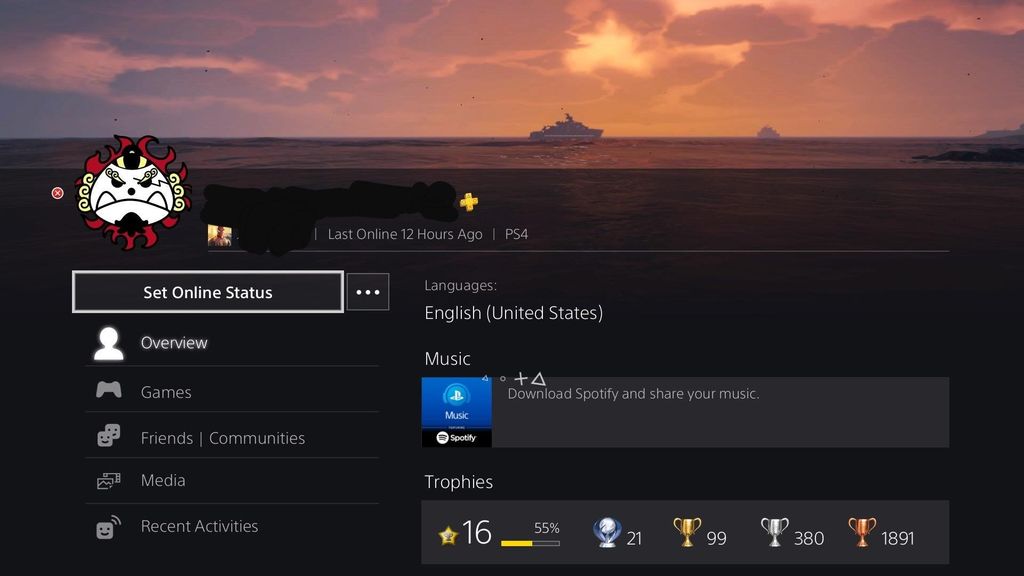Image resolution: width=1024 pixels, height=576 pixels.
Task: Click the PlayStation Plus gold icon
Action: (468, 202)
